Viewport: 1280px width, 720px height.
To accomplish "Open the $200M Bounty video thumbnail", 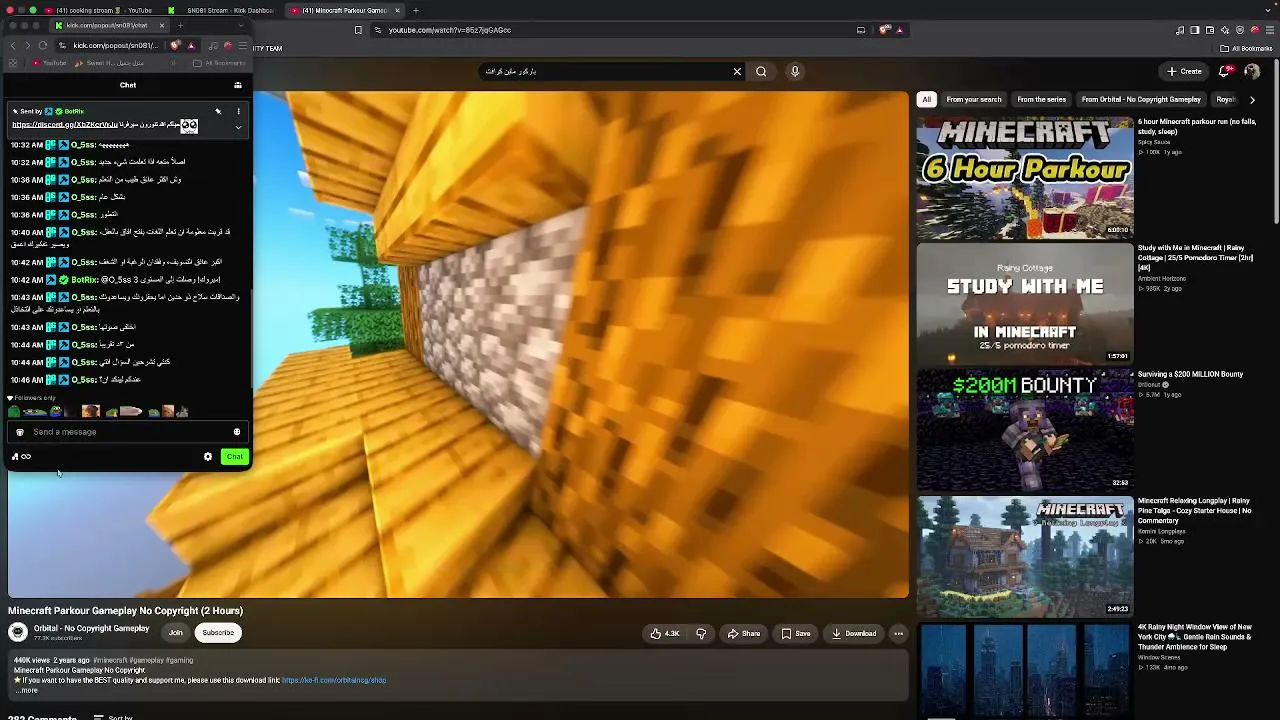I will pos(1025,431).
